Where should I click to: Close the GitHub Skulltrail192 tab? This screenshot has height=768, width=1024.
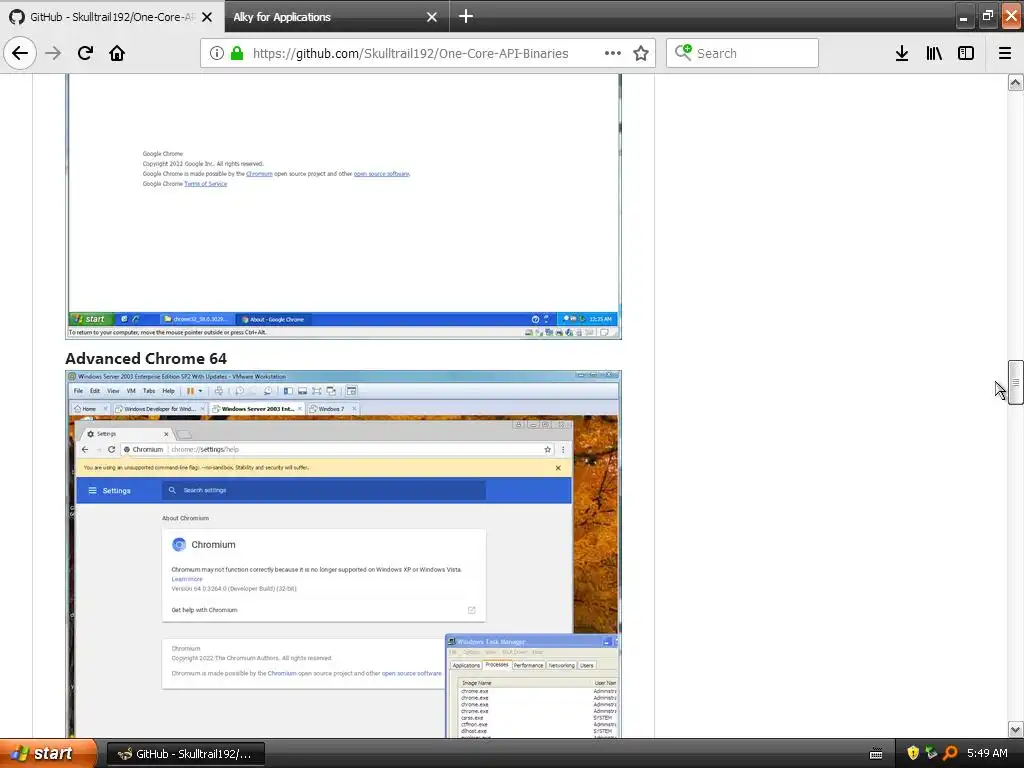(x=207, y=17)
